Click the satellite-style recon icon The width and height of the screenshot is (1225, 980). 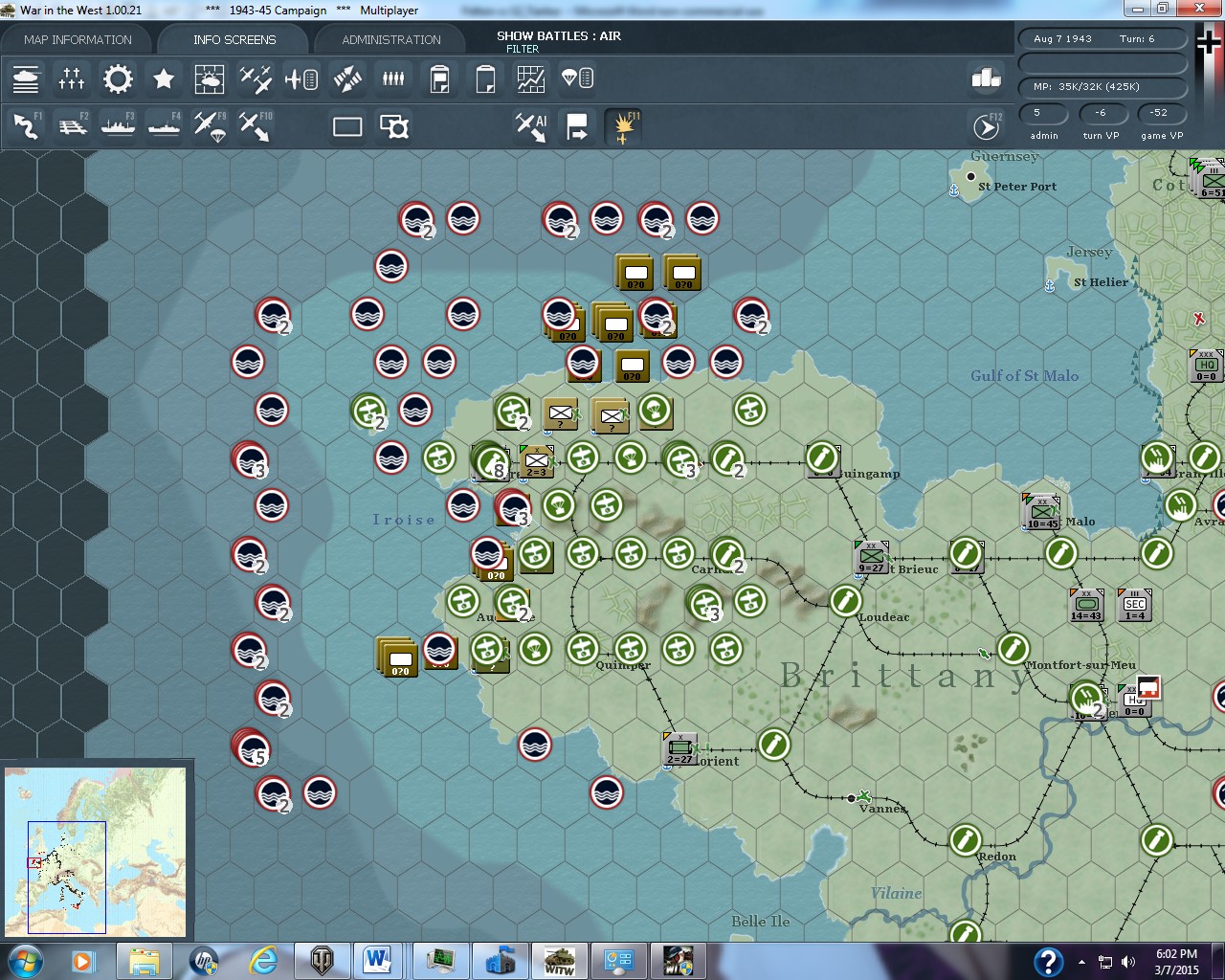pyautogui.click(x=347, y=78)
